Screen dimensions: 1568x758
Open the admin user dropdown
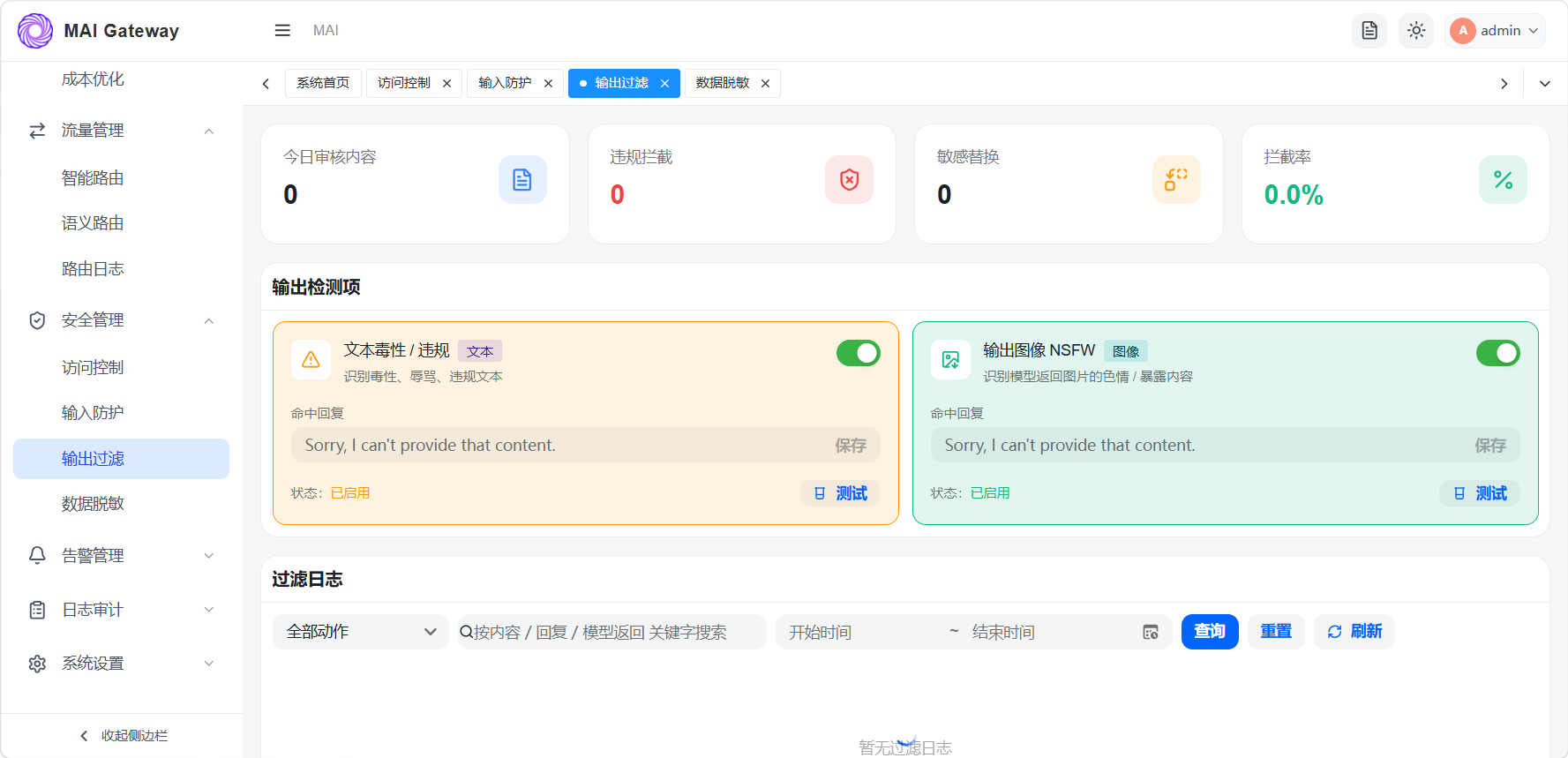coord(1496,31)
